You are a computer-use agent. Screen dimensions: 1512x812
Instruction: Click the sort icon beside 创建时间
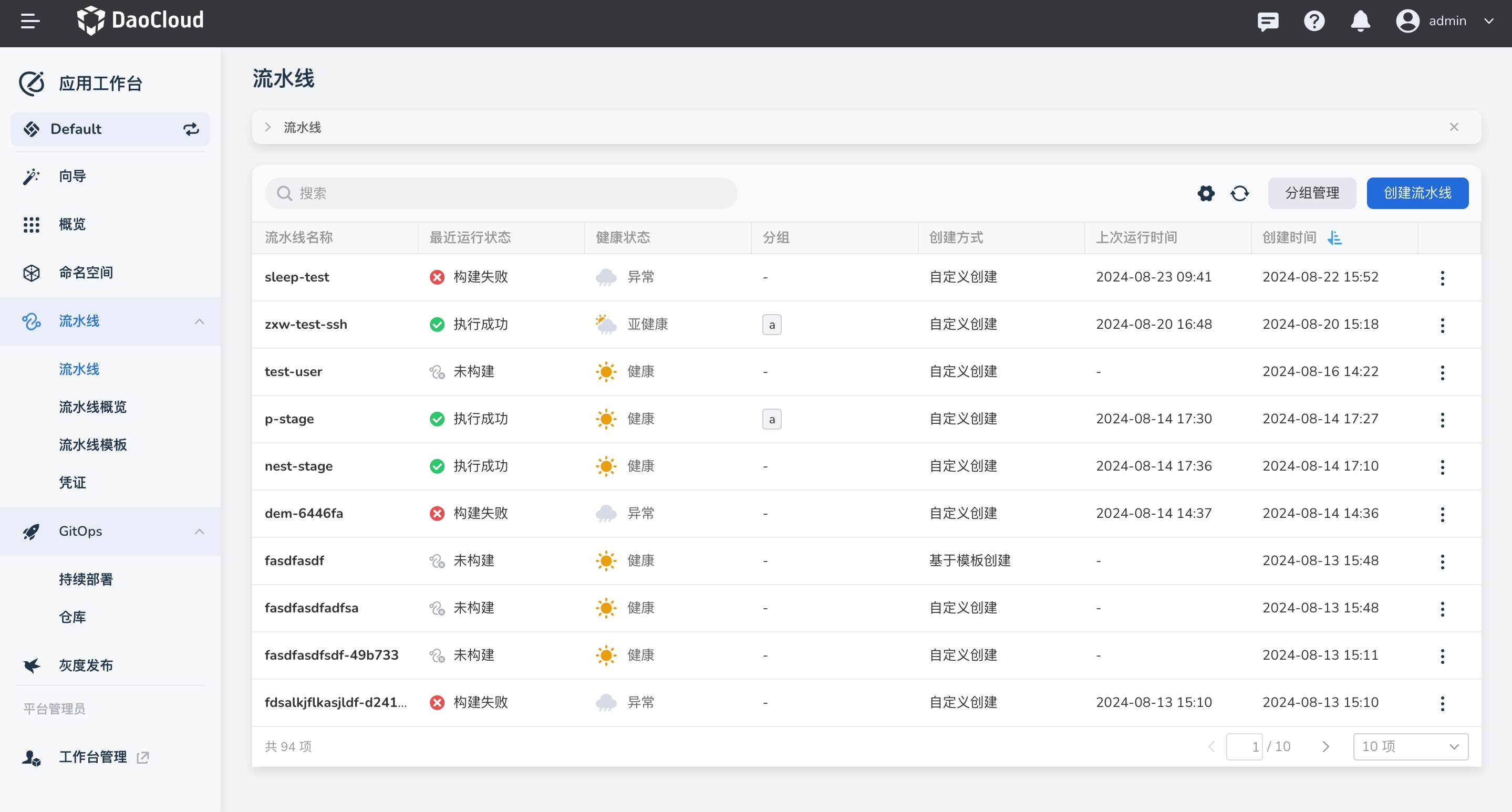(x=1335, y=237)
